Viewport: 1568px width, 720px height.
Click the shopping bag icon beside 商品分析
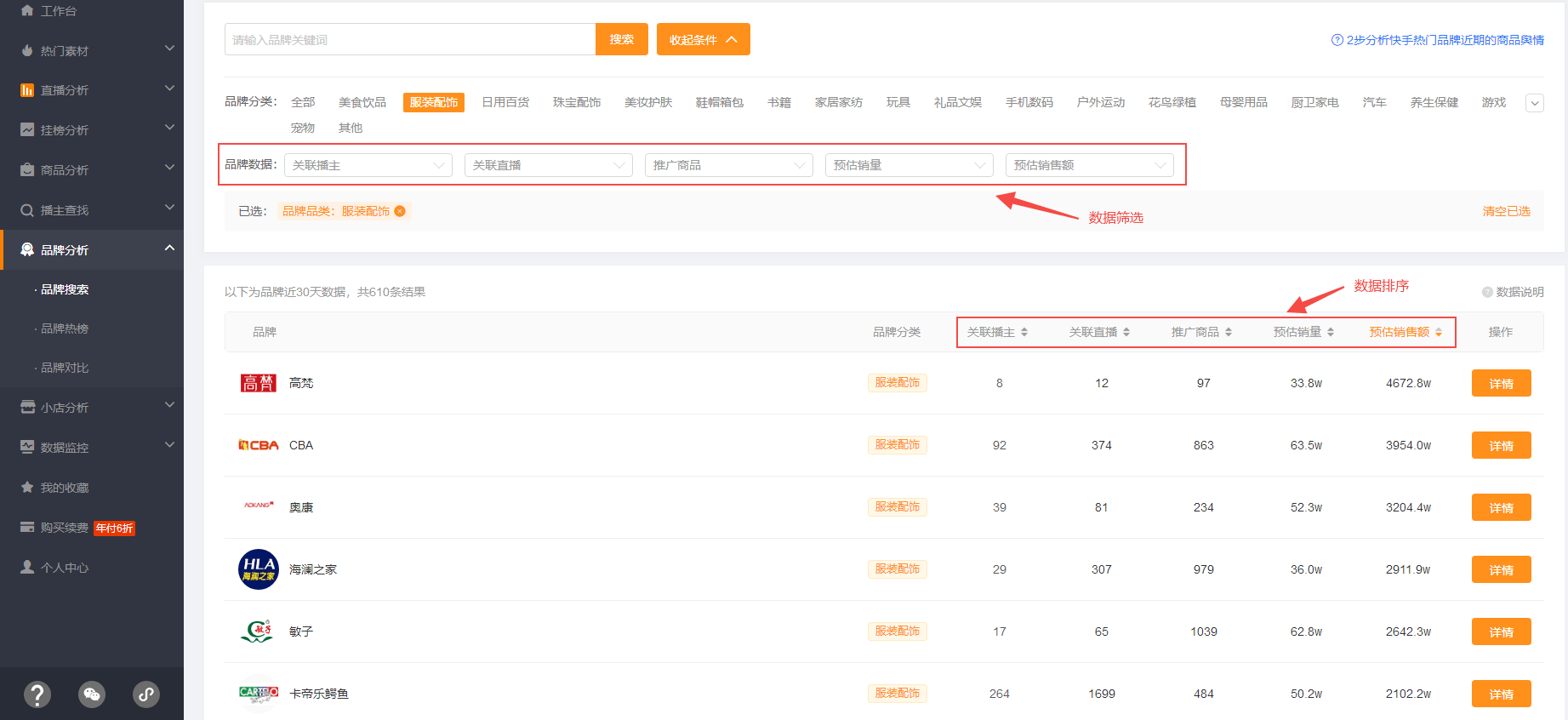tap(27, 169)
